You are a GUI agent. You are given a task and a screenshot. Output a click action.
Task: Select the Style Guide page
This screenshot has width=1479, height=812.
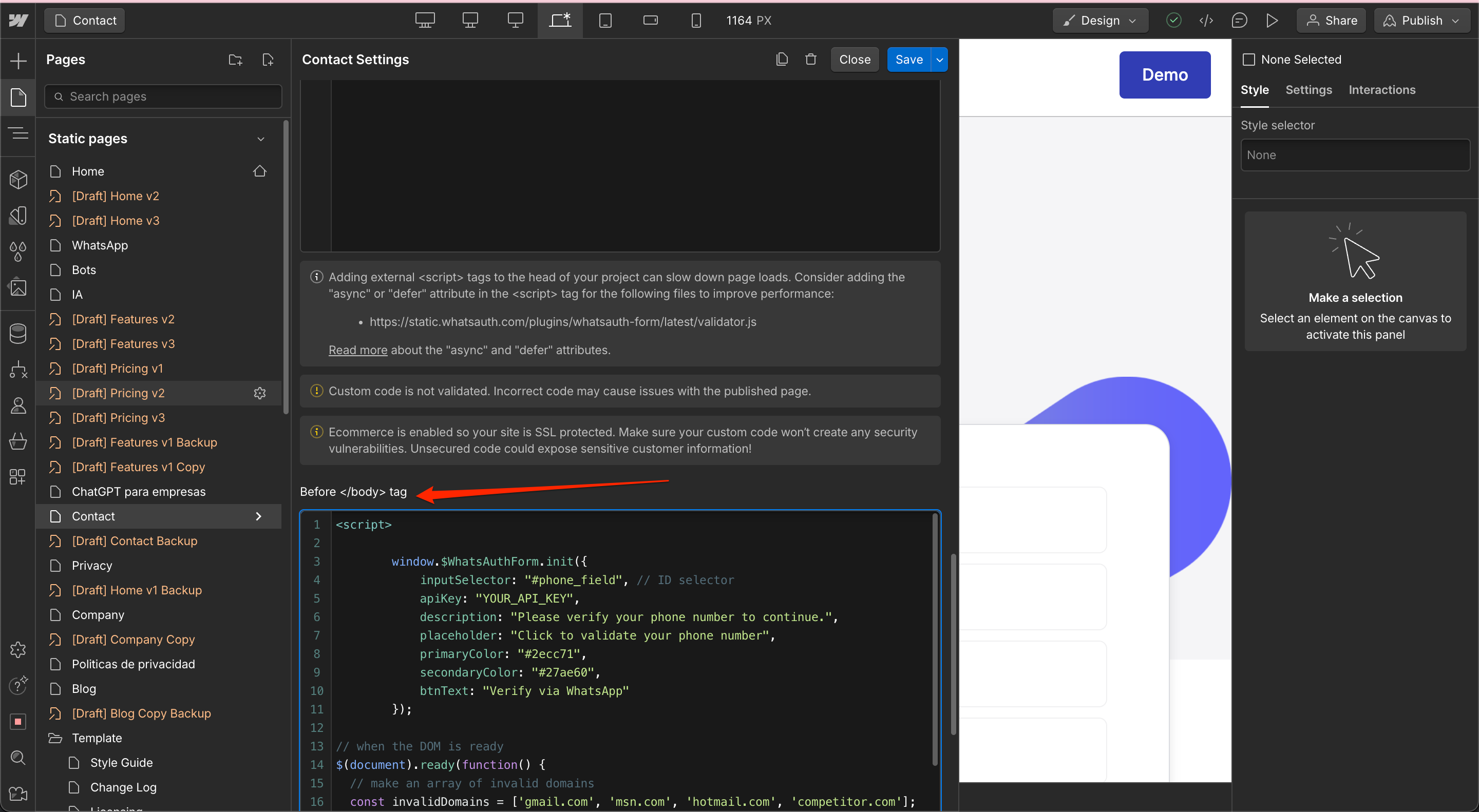[159, 763]
